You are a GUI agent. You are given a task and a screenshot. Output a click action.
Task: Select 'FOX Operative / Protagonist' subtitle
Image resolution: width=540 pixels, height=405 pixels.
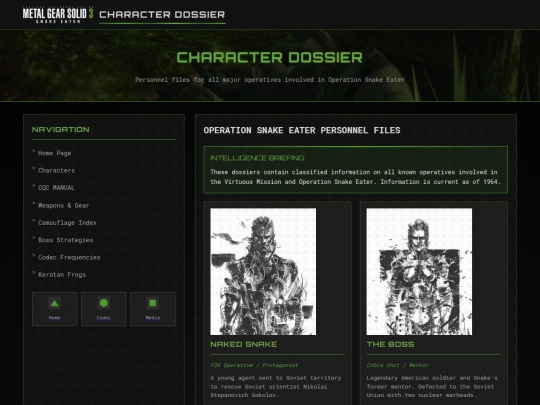coord(254,365)
